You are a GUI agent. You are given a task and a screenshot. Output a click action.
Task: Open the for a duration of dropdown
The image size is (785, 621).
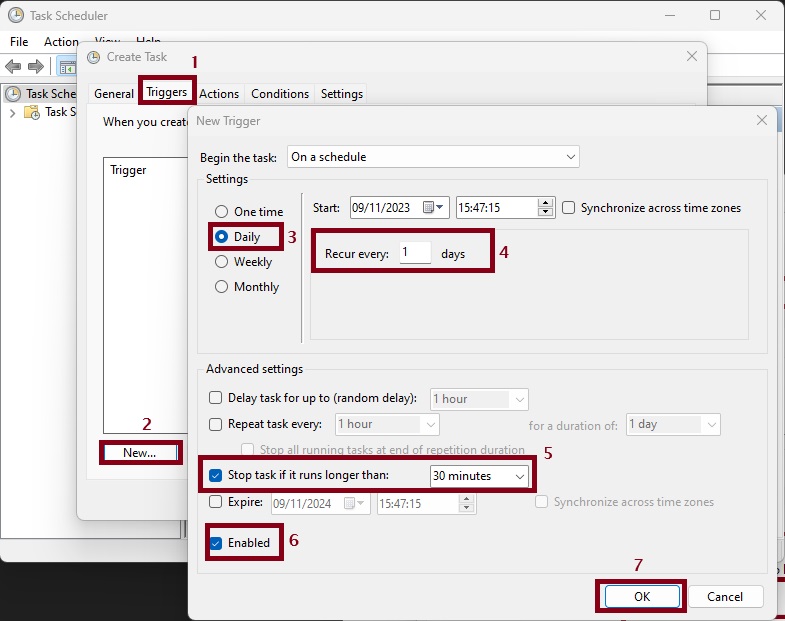pos(673,424)
